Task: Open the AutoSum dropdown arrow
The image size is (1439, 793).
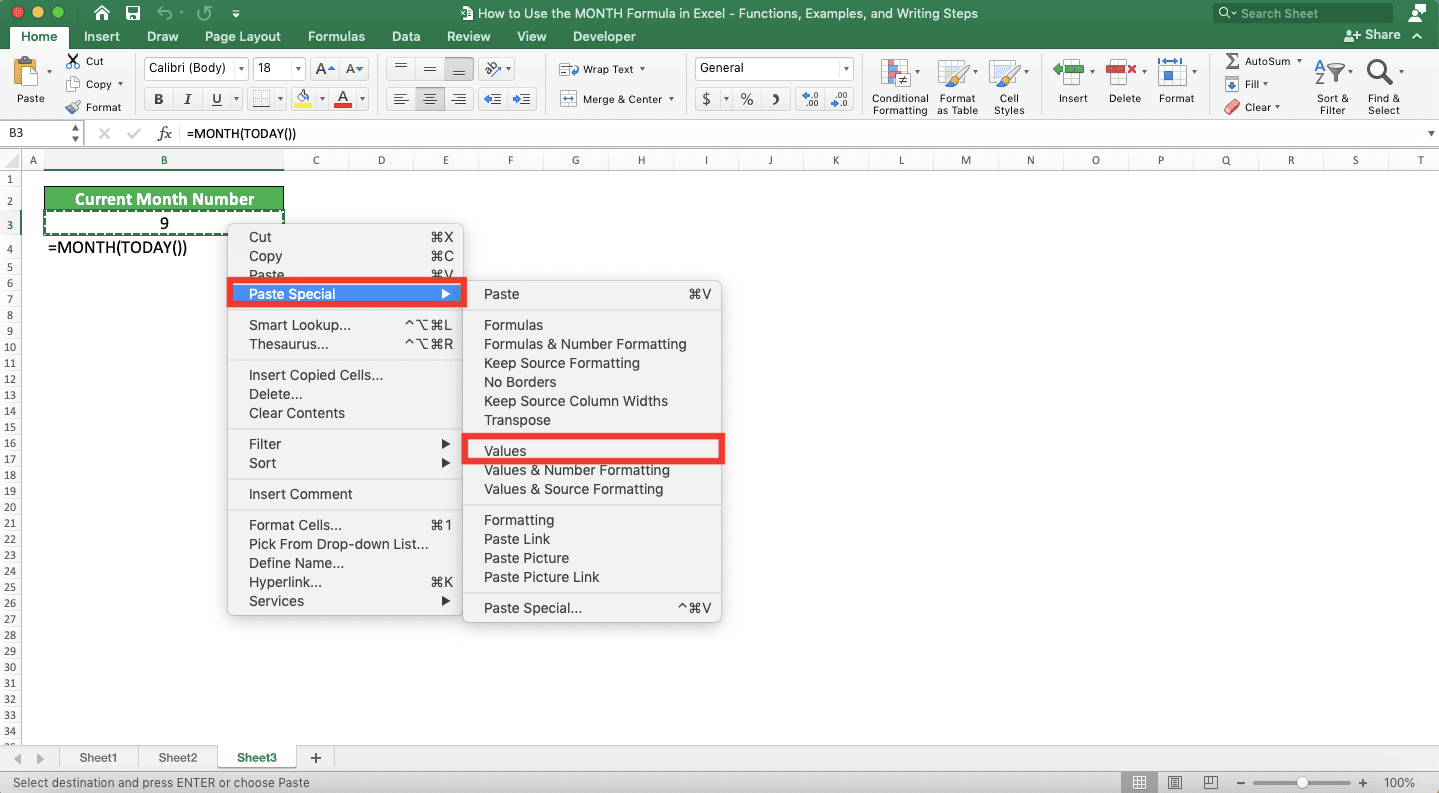Action: pos(1300,61)
